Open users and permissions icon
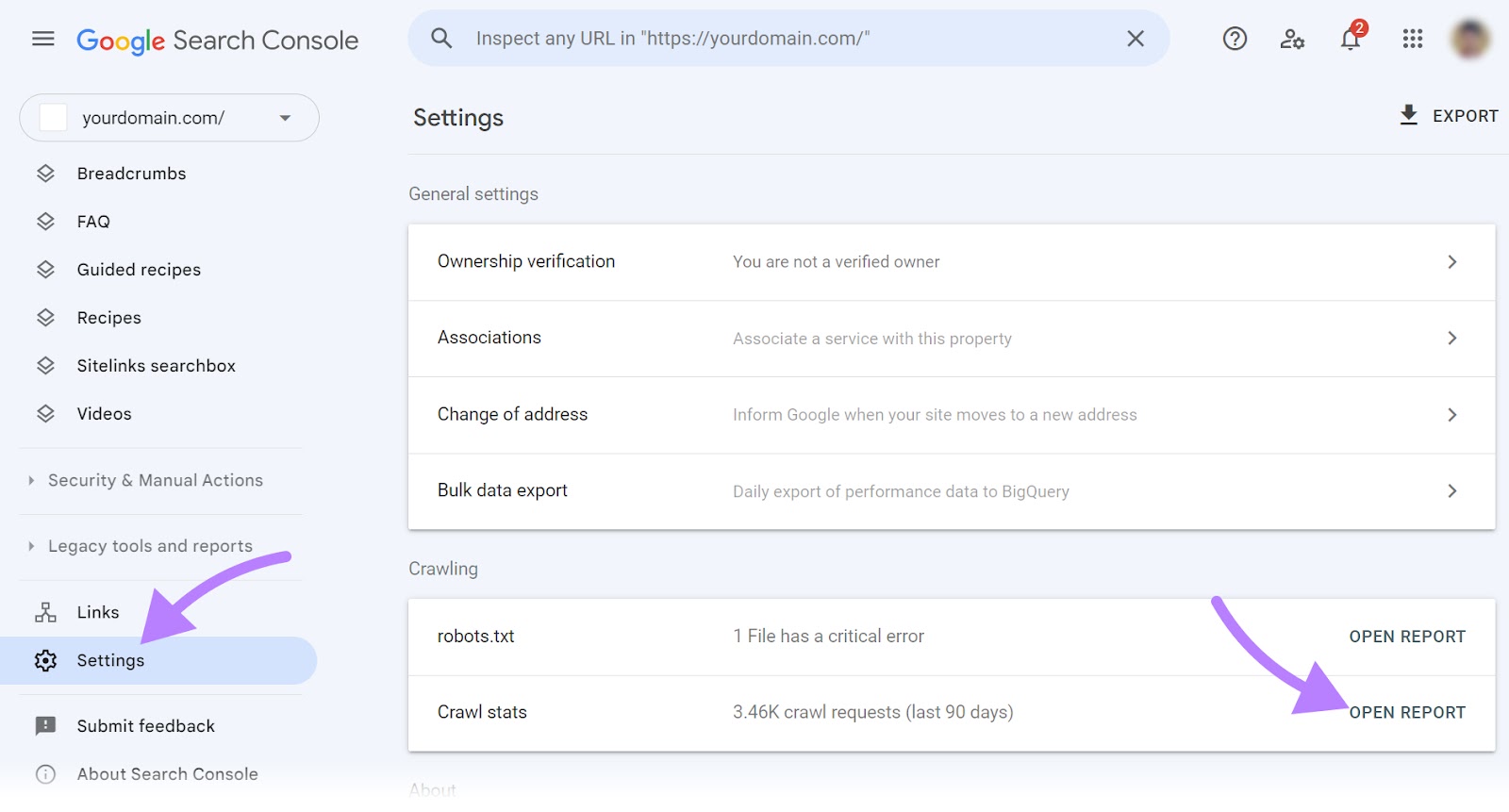1509x812 pixels. (x=1292, y=39)
